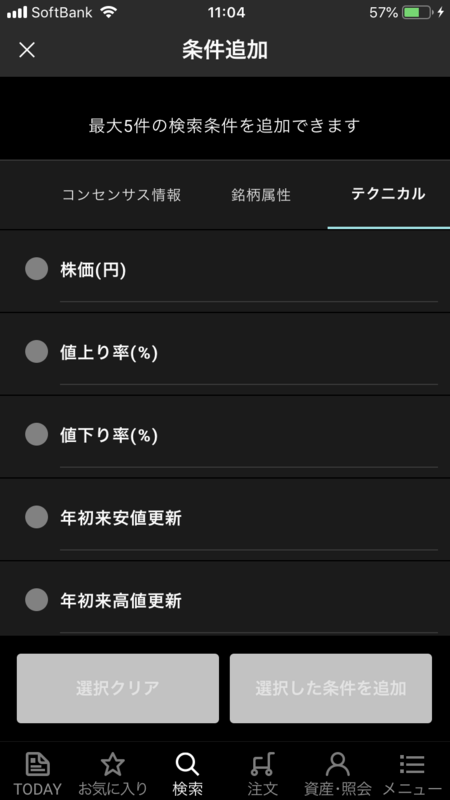Select the 年初来高値更新 radio button

[x=37, y=599]
